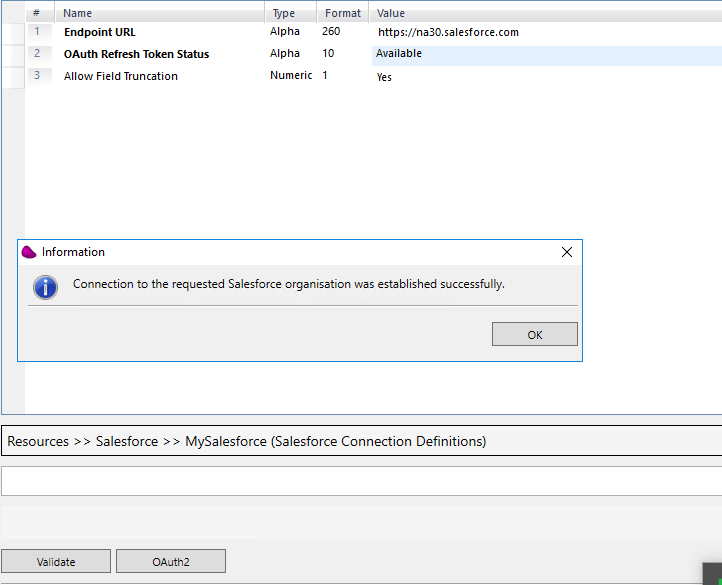Click the 260 format cell
Viewport: 722px width, 585px height.
click(x=331, y=31)
